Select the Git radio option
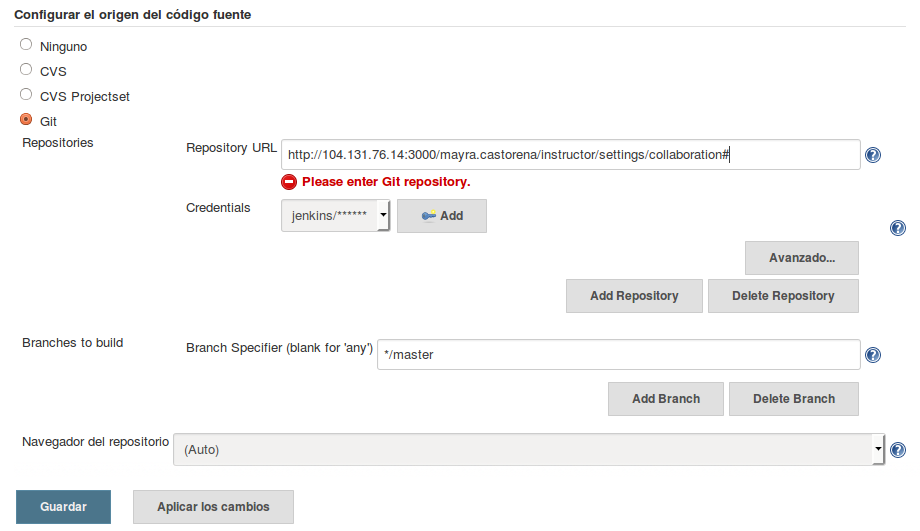 pyautogui.click(x=26, y=120)
